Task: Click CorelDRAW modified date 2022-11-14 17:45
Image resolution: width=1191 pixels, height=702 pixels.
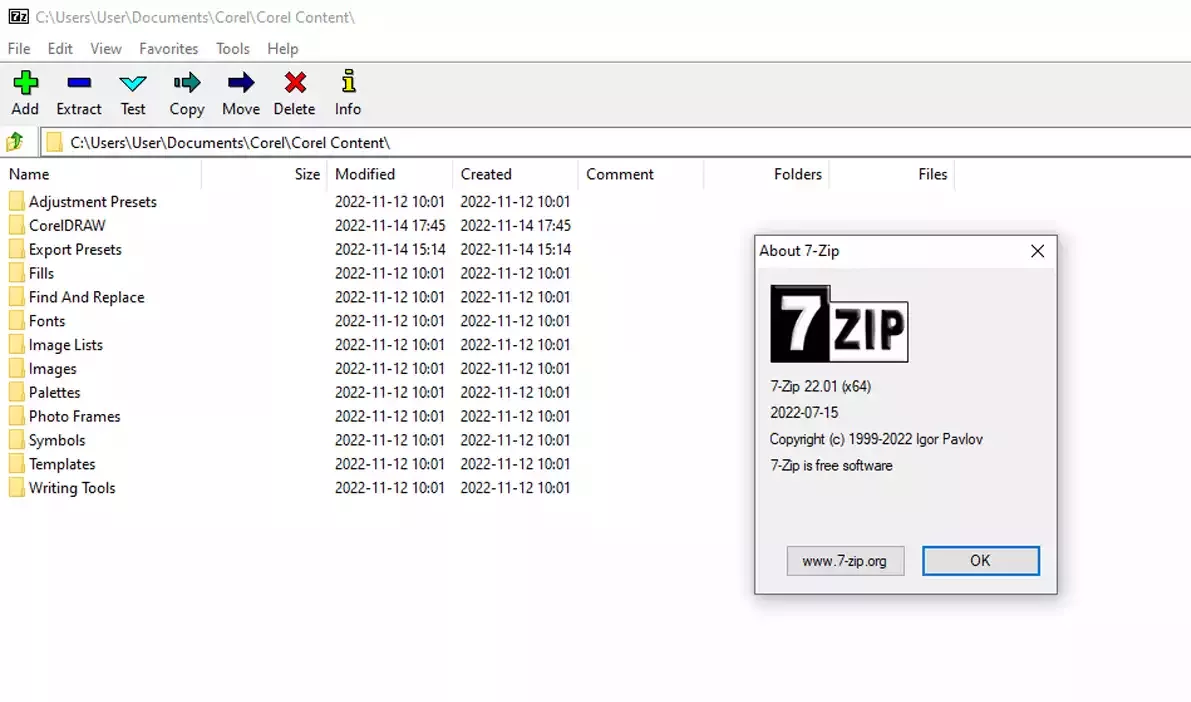Action: coord(390,225)
